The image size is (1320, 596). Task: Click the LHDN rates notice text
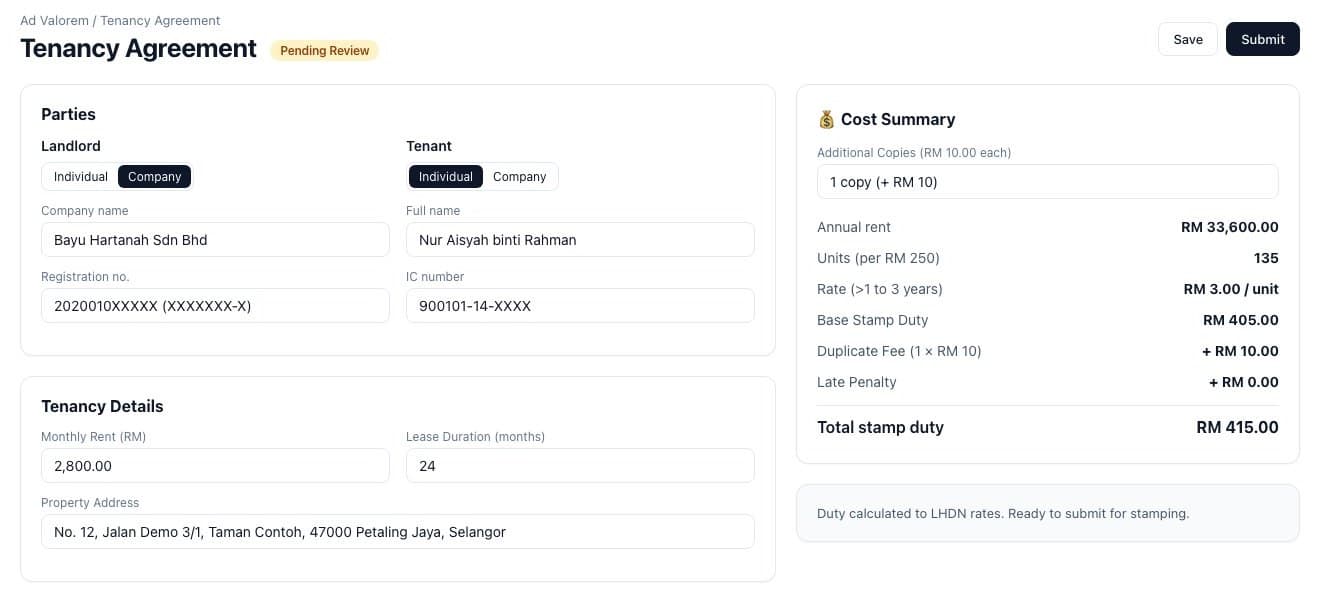coord(1003,513)
